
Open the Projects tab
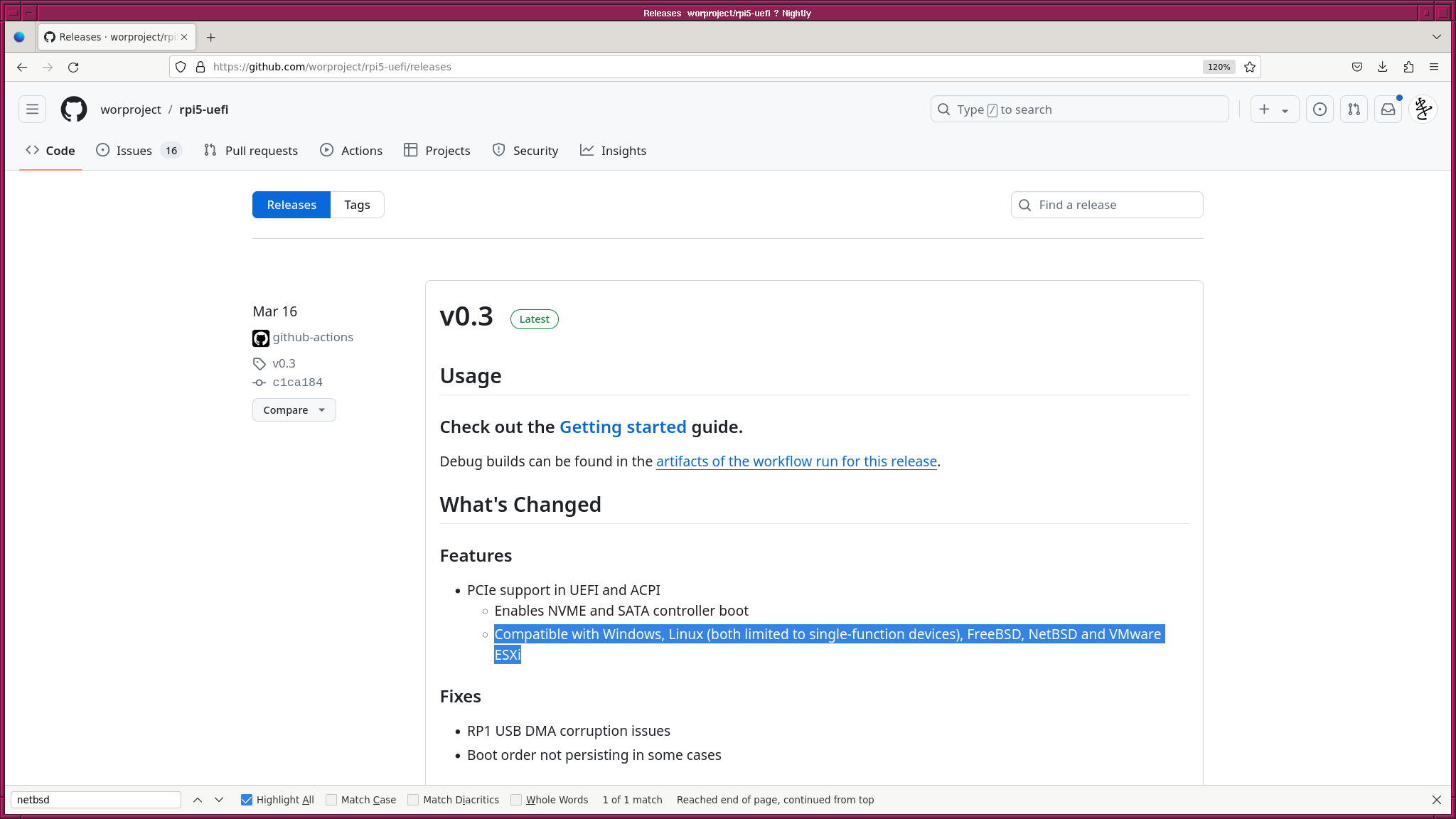pyautogui.click(x=437, y=151)
